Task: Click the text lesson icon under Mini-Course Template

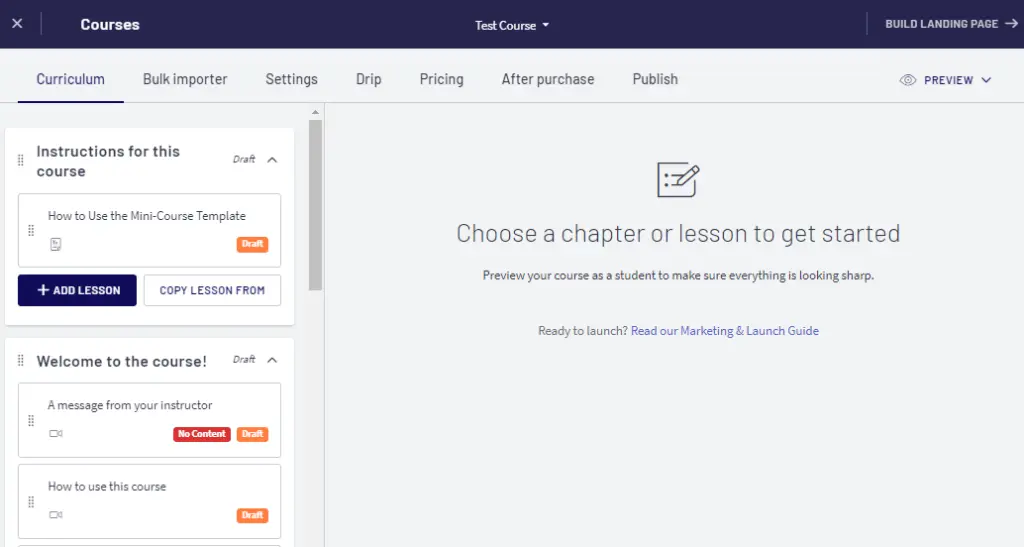Action: (56, 244)
